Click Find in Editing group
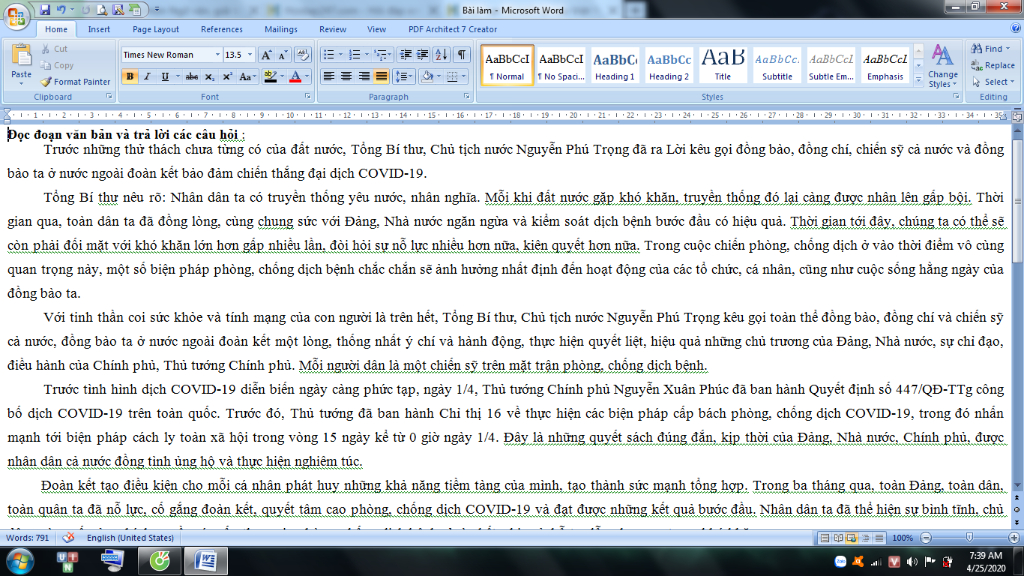The image size is (1024, 576). coord(991,49)
